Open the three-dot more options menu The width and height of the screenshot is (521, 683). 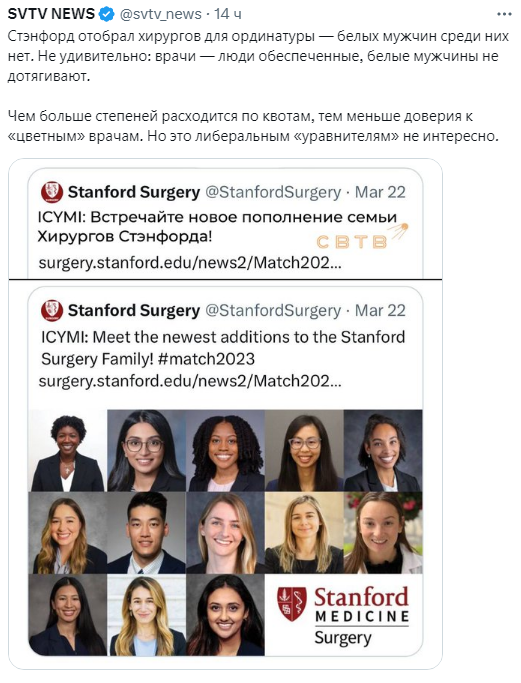pos(504,14)
